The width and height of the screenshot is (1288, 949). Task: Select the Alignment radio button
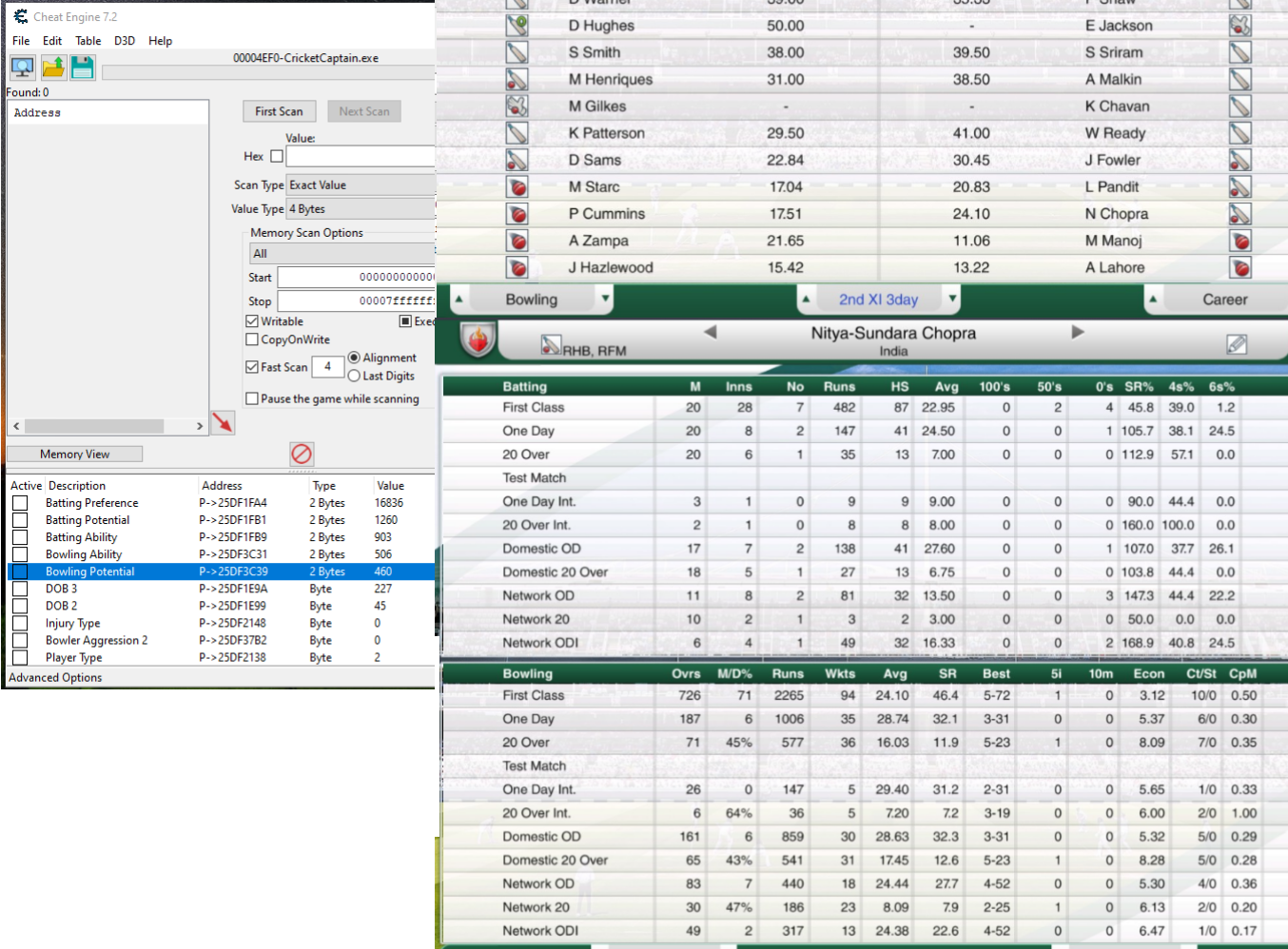354,358
